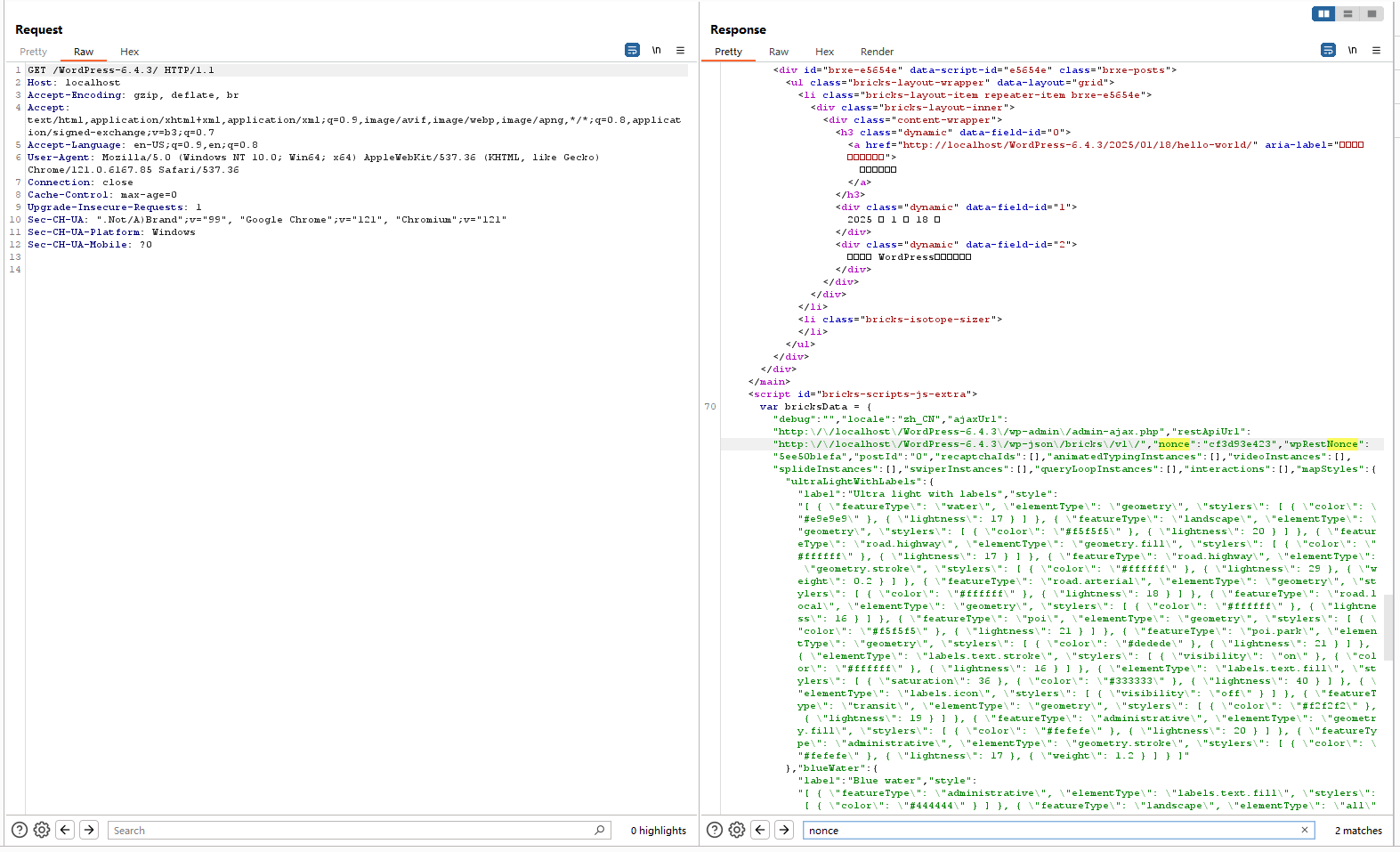Toggle Response message wrap/format button

click(1328, 51)
